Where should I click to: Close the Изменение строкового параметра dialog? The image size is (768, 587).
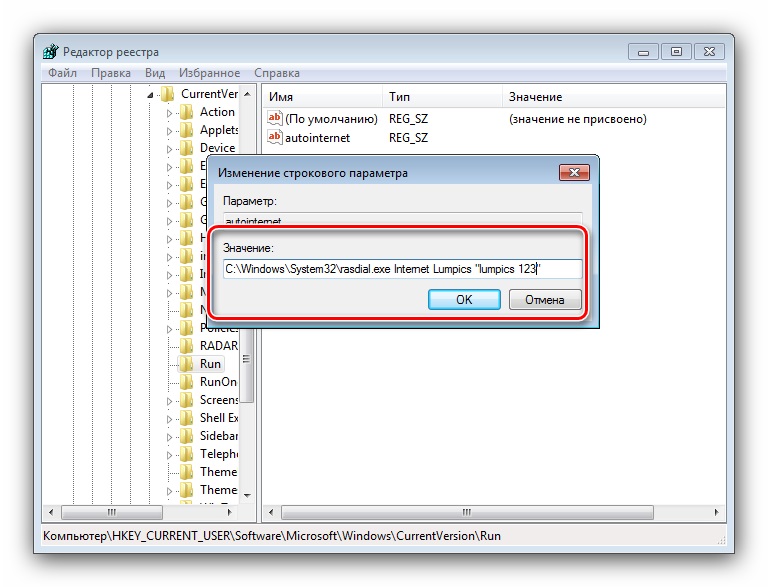pos(574,172)
